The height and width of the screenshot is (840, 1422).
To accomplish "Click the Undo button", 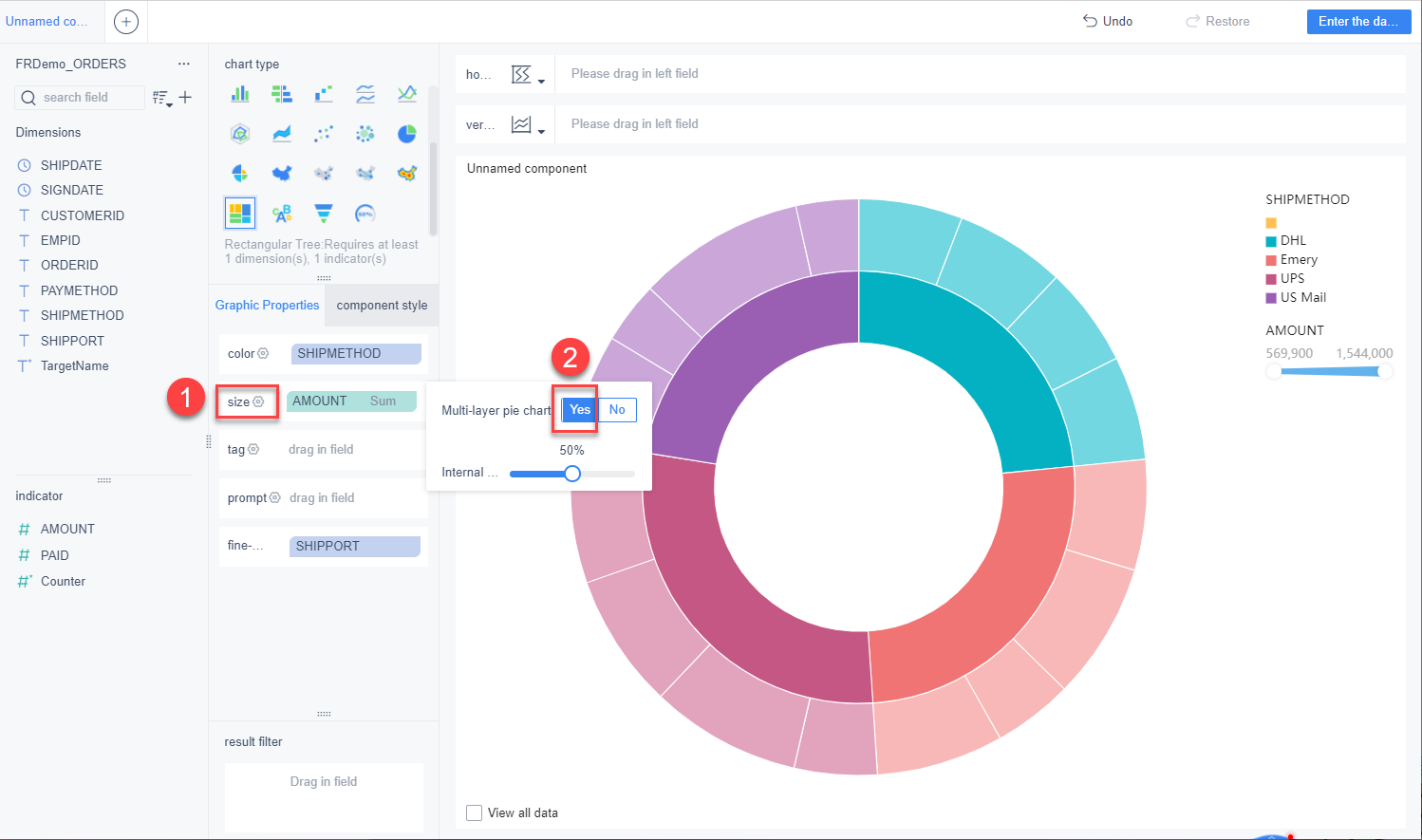I will pyautogui.click(x=1107, y=21).
